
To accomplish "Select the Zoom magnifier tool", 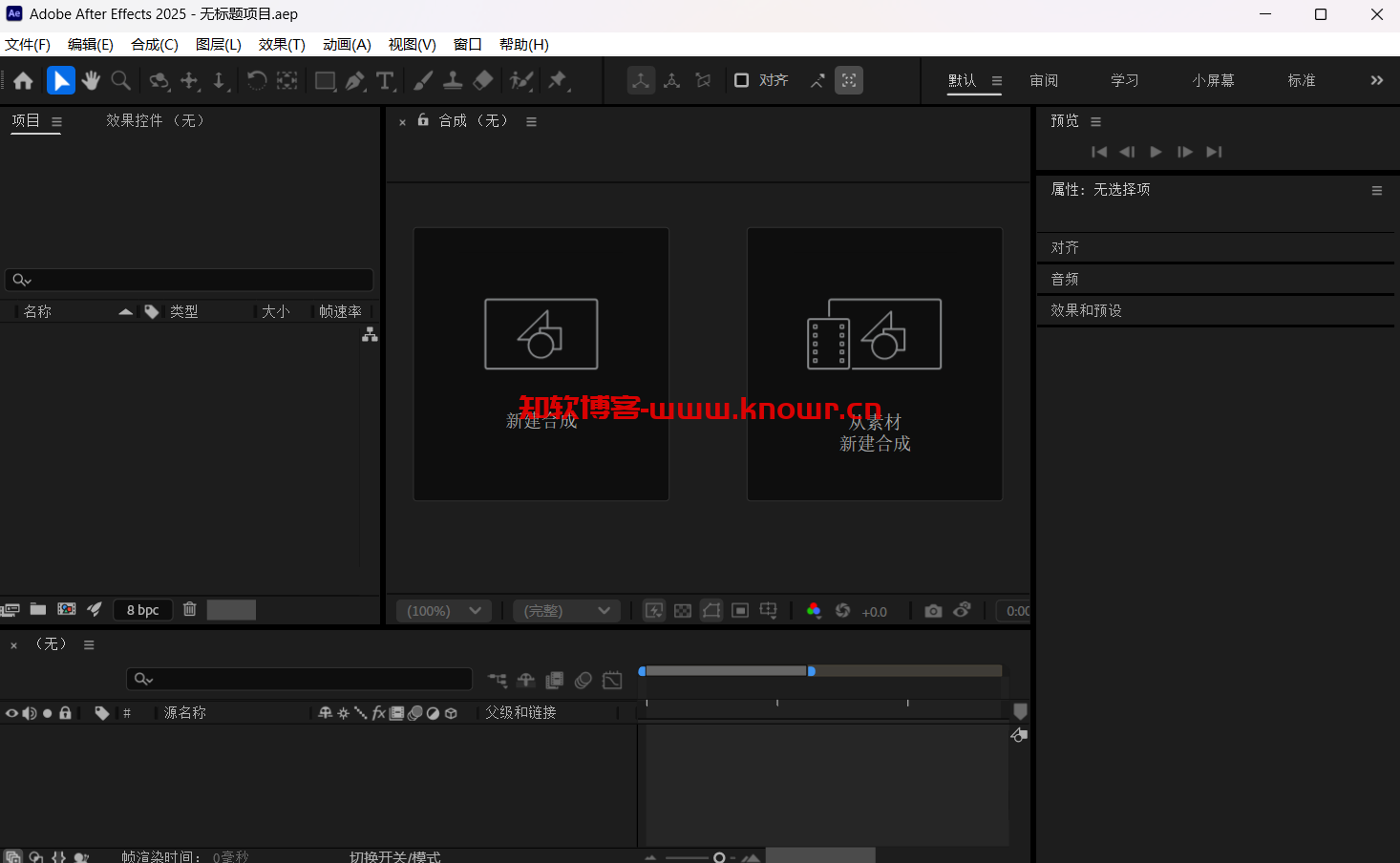I will pyautogui.click(x=120, y=81).
